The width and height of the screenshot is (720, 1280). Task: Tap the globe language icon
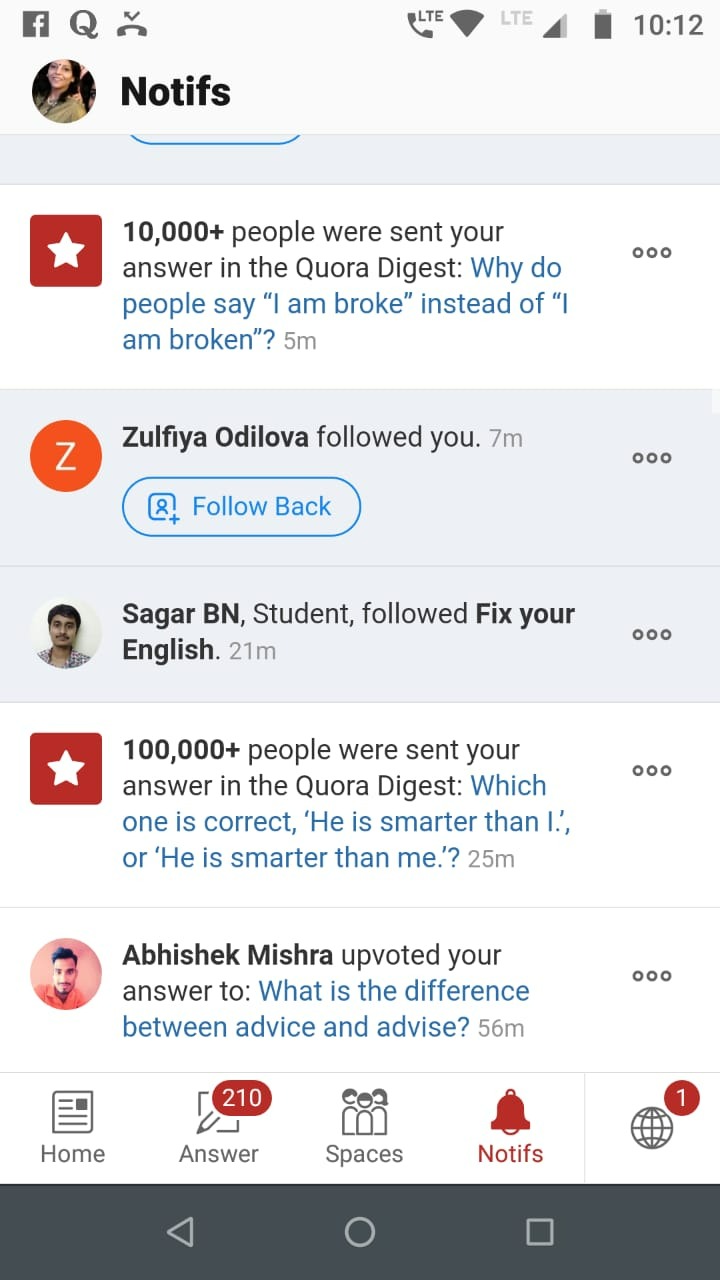click(x=652, y=1127)
